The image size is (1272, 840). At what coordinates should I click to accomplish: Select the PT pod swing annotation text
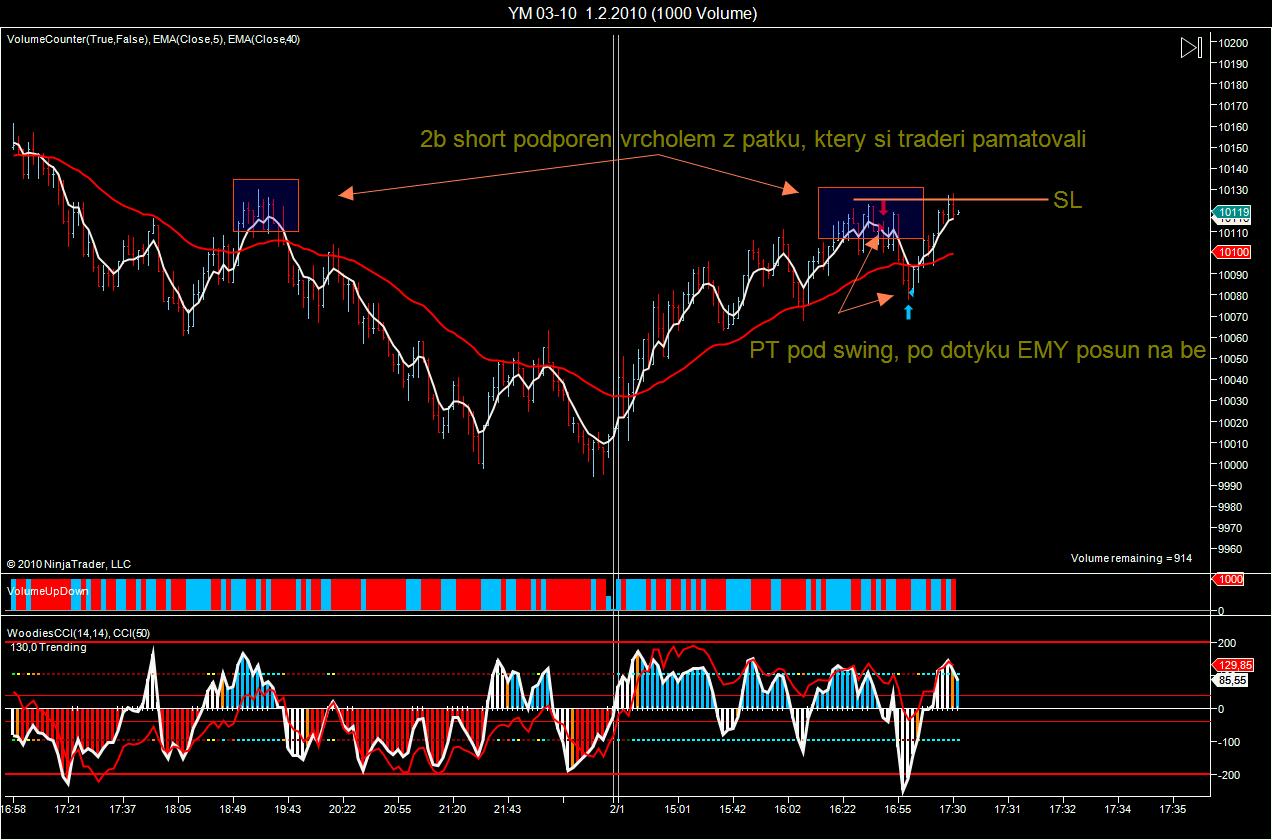click(977, 351)
